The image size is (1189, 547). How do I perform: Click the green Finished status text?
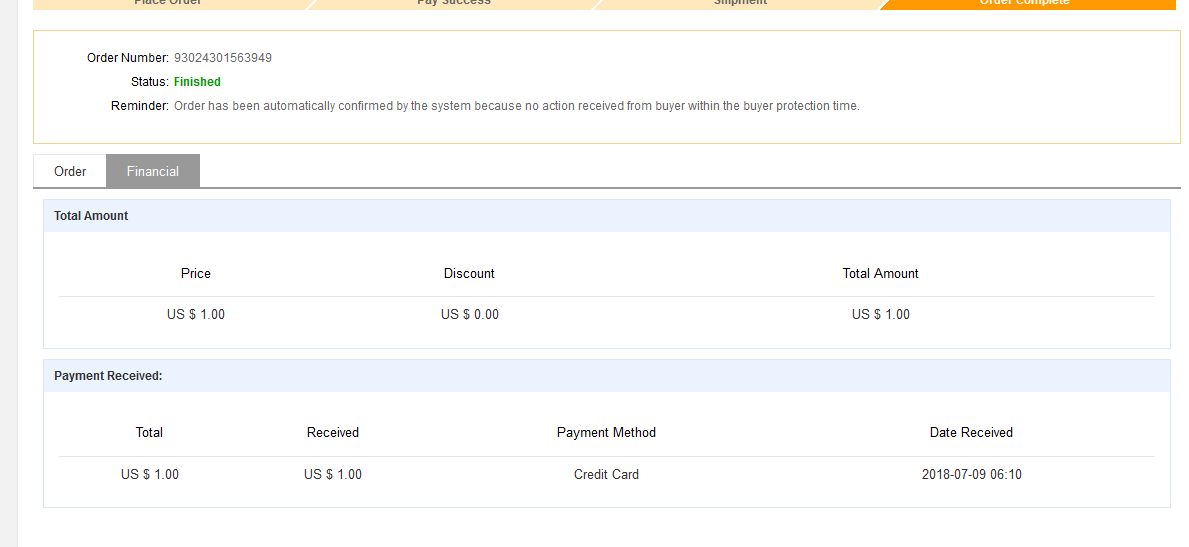197,82
